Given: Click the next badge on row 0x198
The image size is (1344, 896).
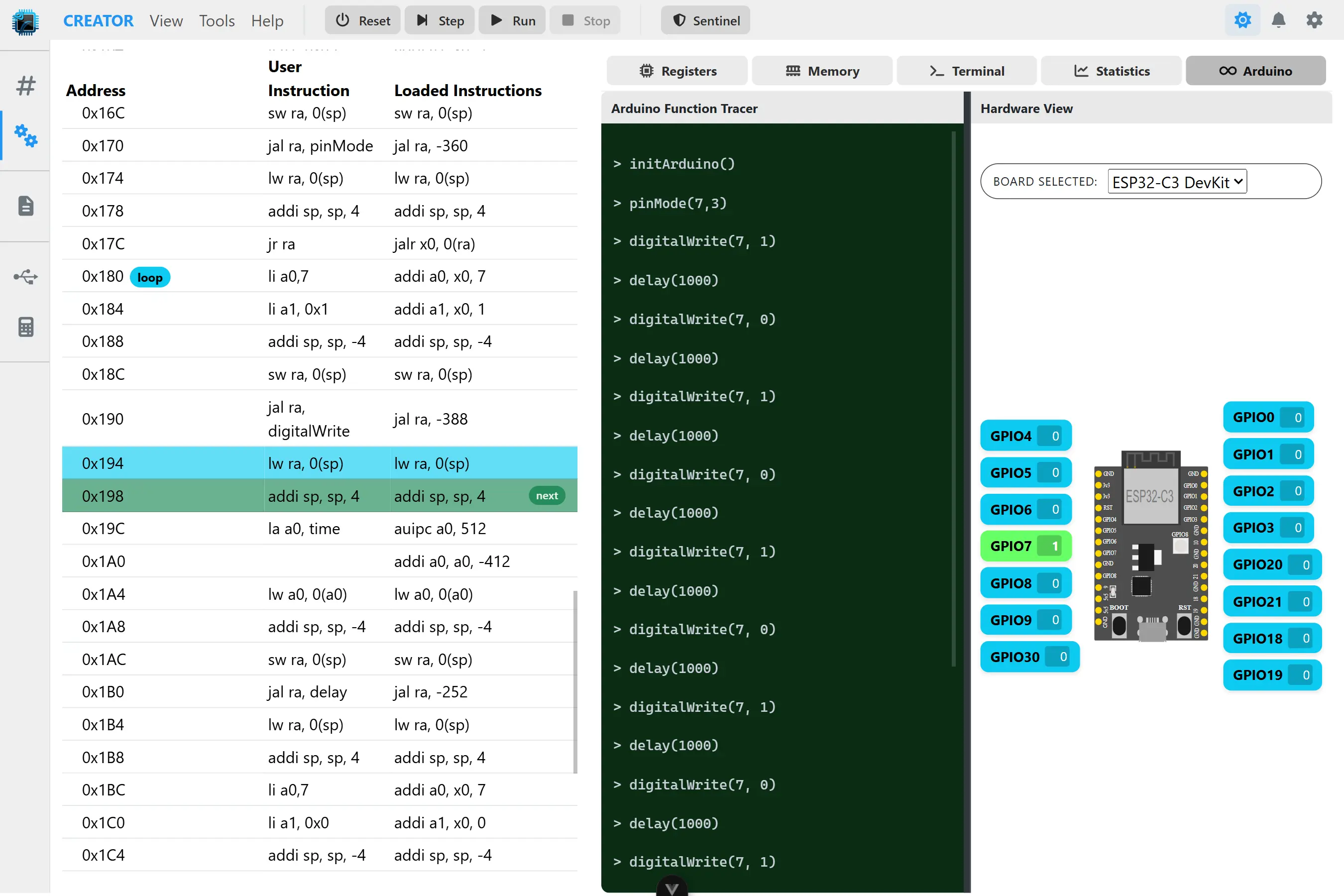Looking at the screenshot, I should coord(547,495).
